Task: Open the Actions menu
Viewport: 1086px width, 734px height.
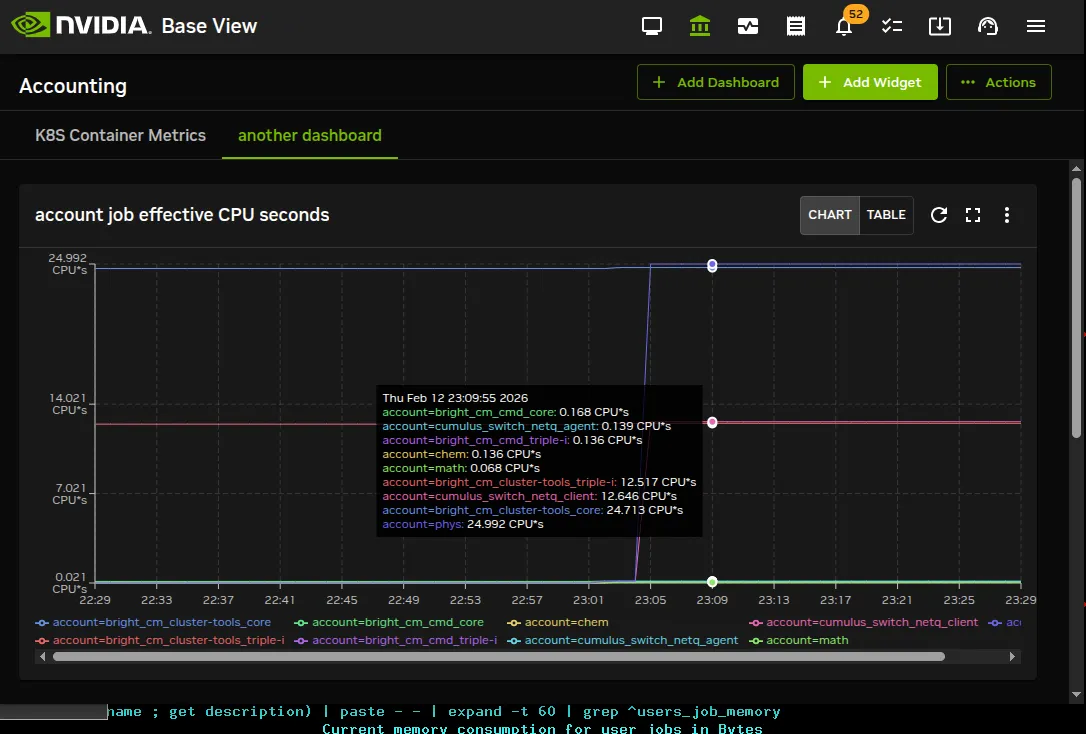Action: 999,82
